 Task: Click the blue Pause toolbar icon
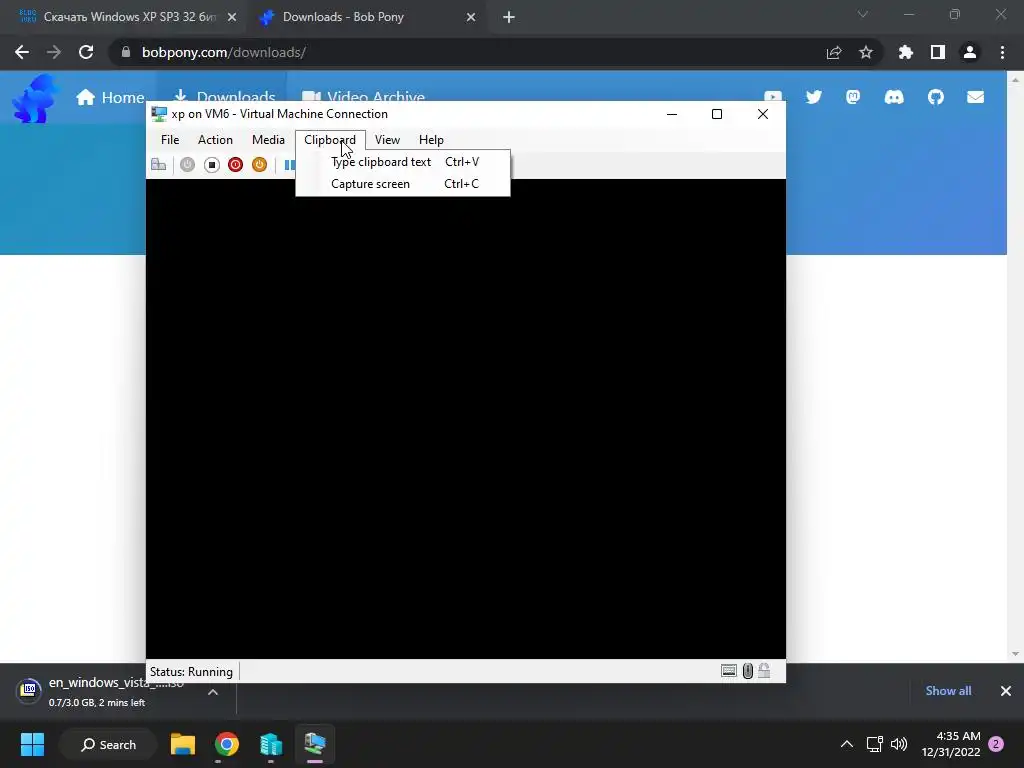coord(289,165)
